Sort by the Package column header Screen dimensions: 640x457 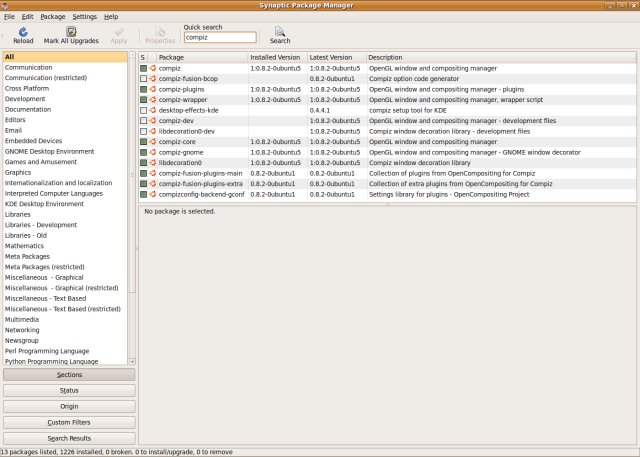click(x=202, y=58)
